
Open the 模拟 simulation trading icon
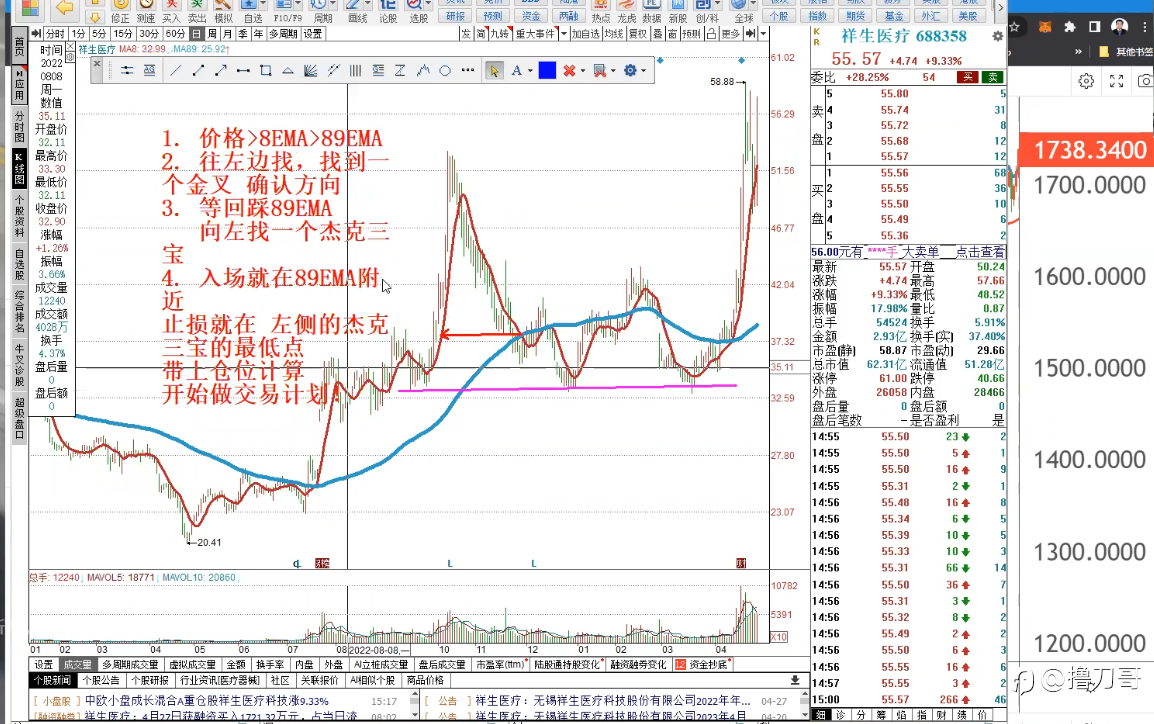[223, 11]
